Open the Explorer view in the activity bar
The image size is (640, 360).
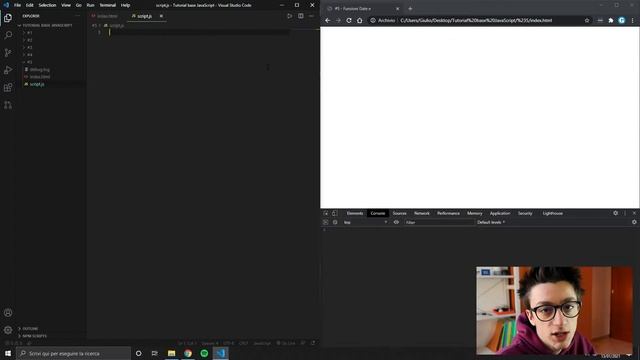(x=8, y=18)
